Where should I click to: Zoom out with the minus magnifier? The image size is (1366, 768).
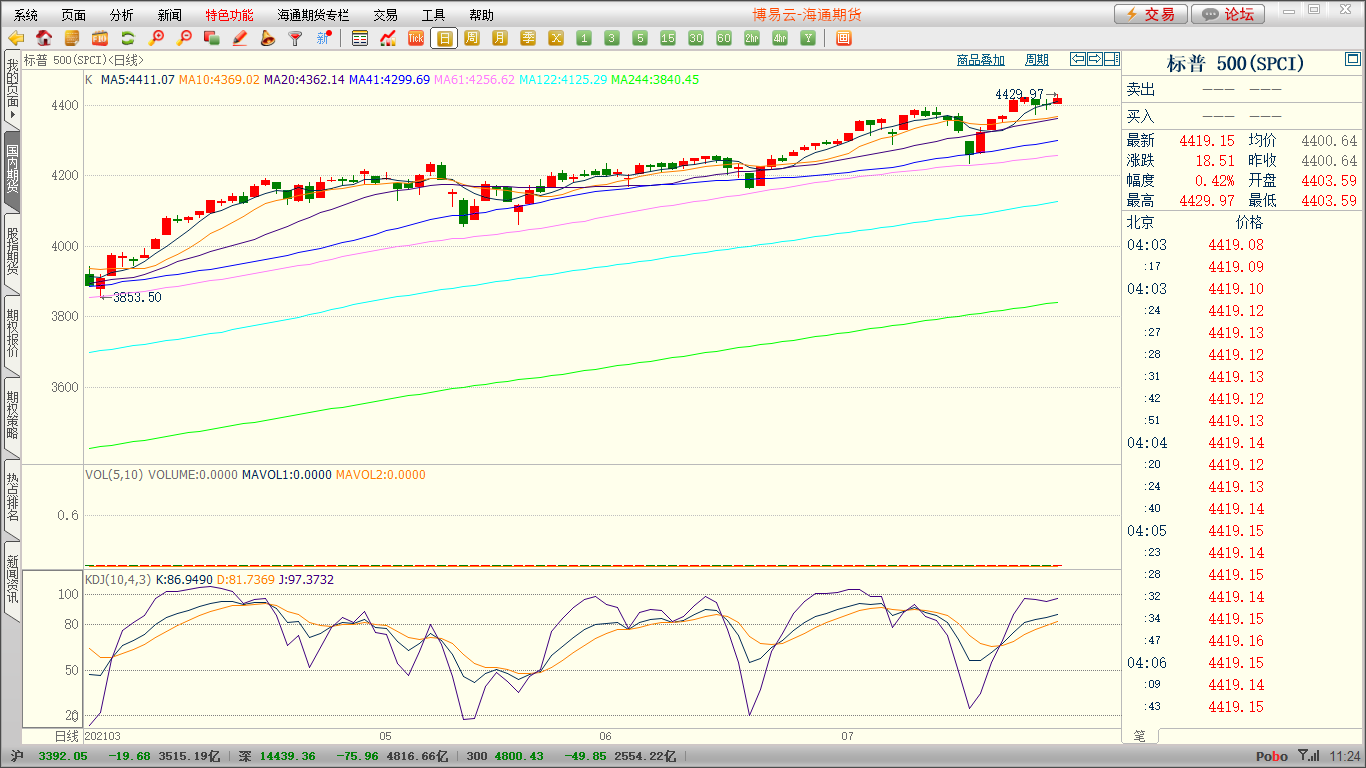click(184, 39)
